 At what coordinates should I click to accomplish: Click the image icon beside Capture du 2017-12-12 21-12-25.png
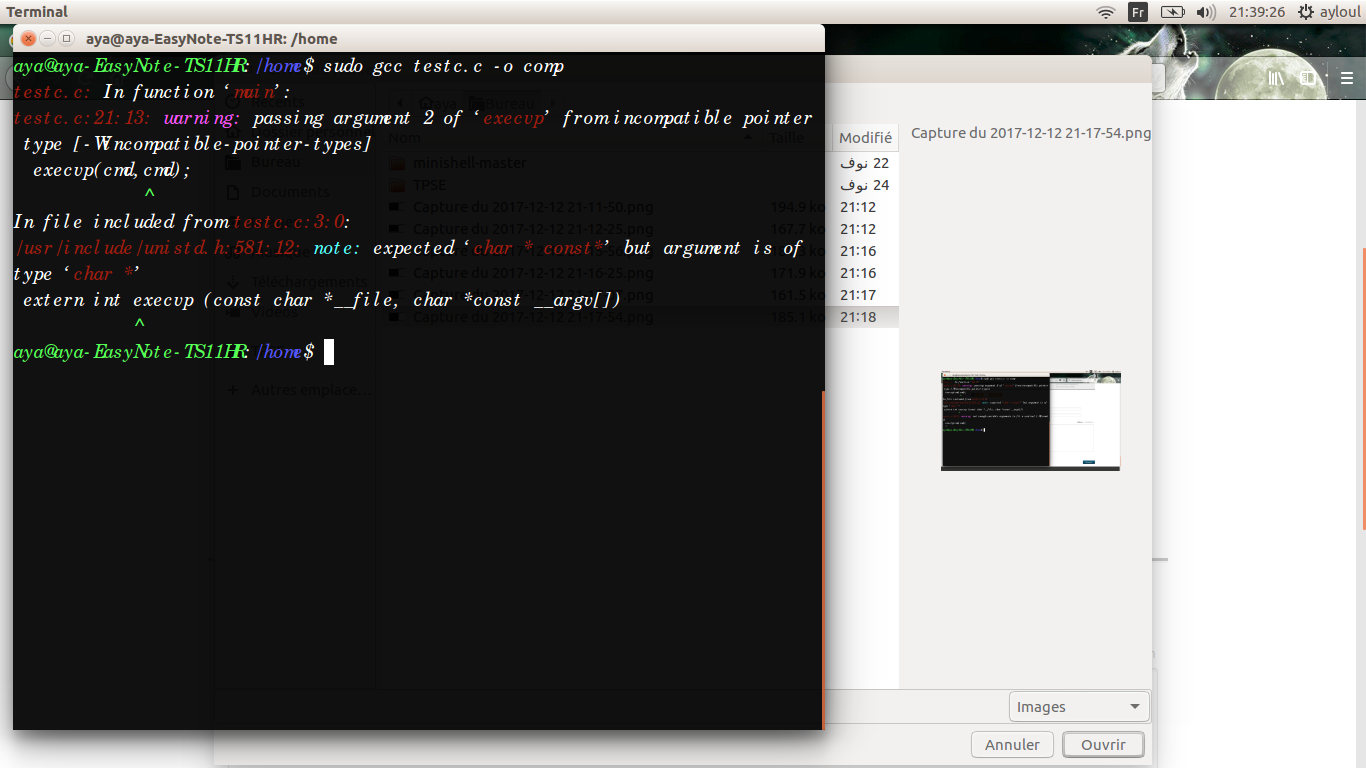point(397,228)
